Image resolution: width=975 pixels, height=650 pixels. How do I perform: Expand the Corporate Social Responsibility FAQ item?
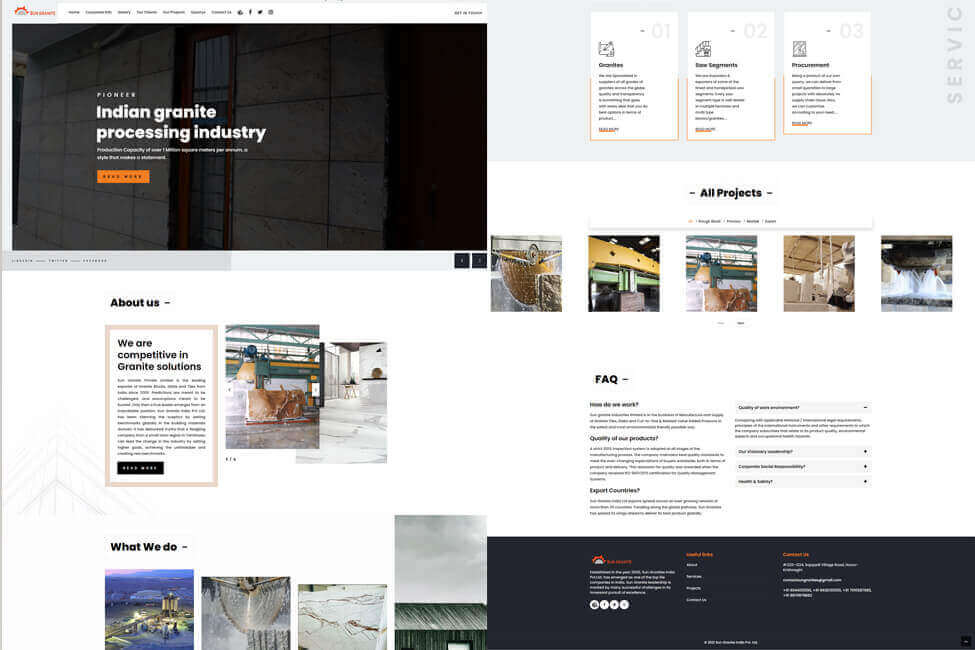[x=802, y=465]
